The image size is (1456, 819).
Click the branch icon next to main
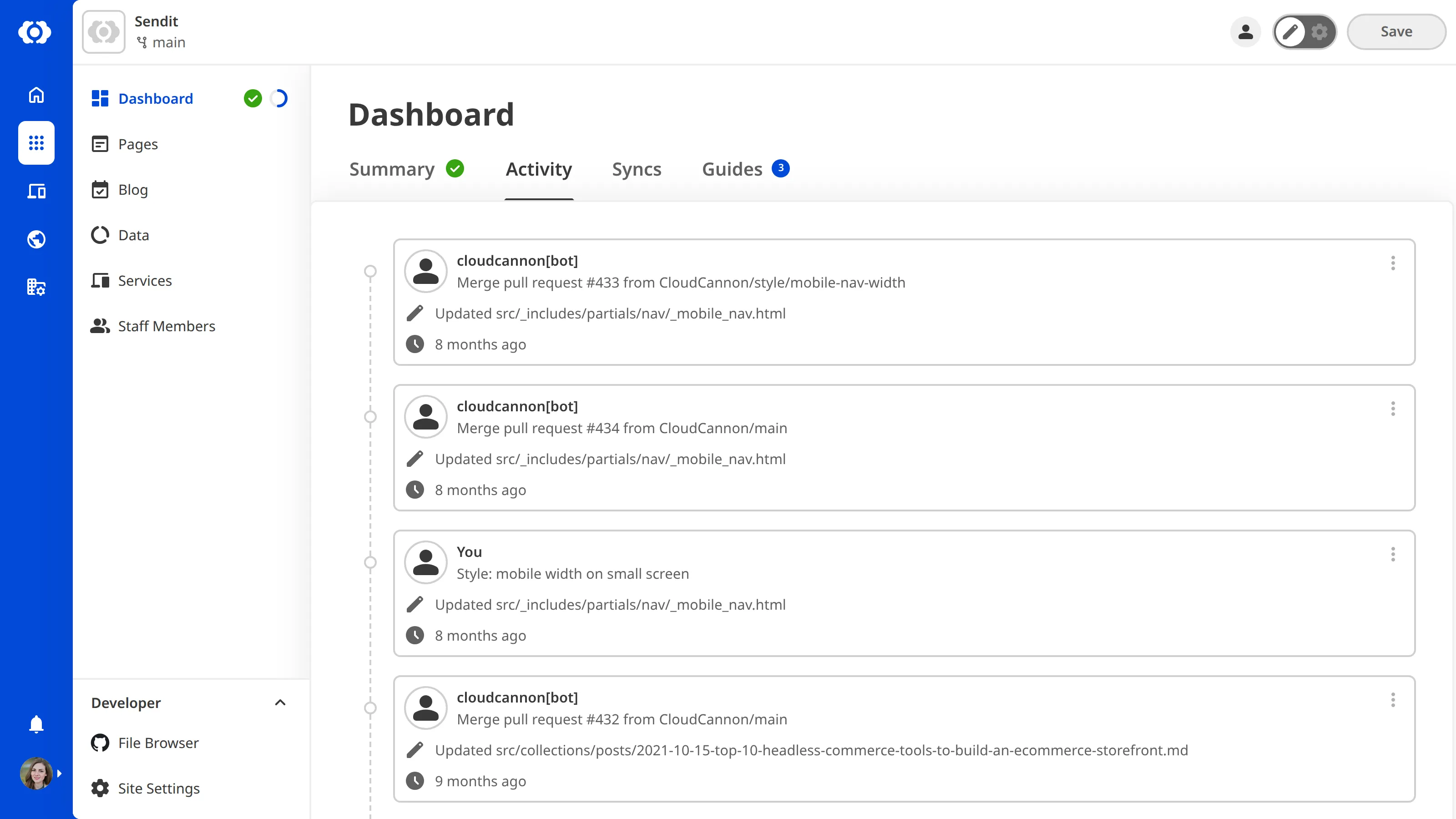click(x=143, y=42)
